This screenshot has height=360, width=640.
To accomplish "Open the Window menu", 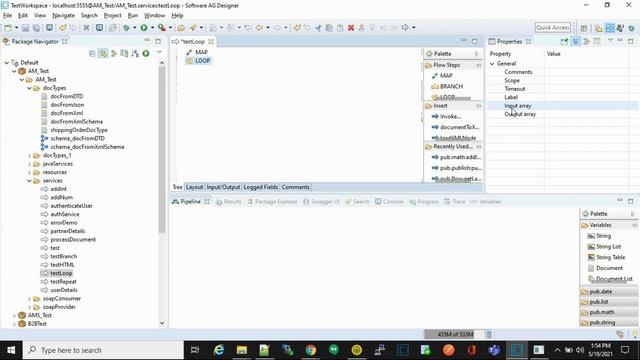I will pyautogui.click(x=154, y=16).
